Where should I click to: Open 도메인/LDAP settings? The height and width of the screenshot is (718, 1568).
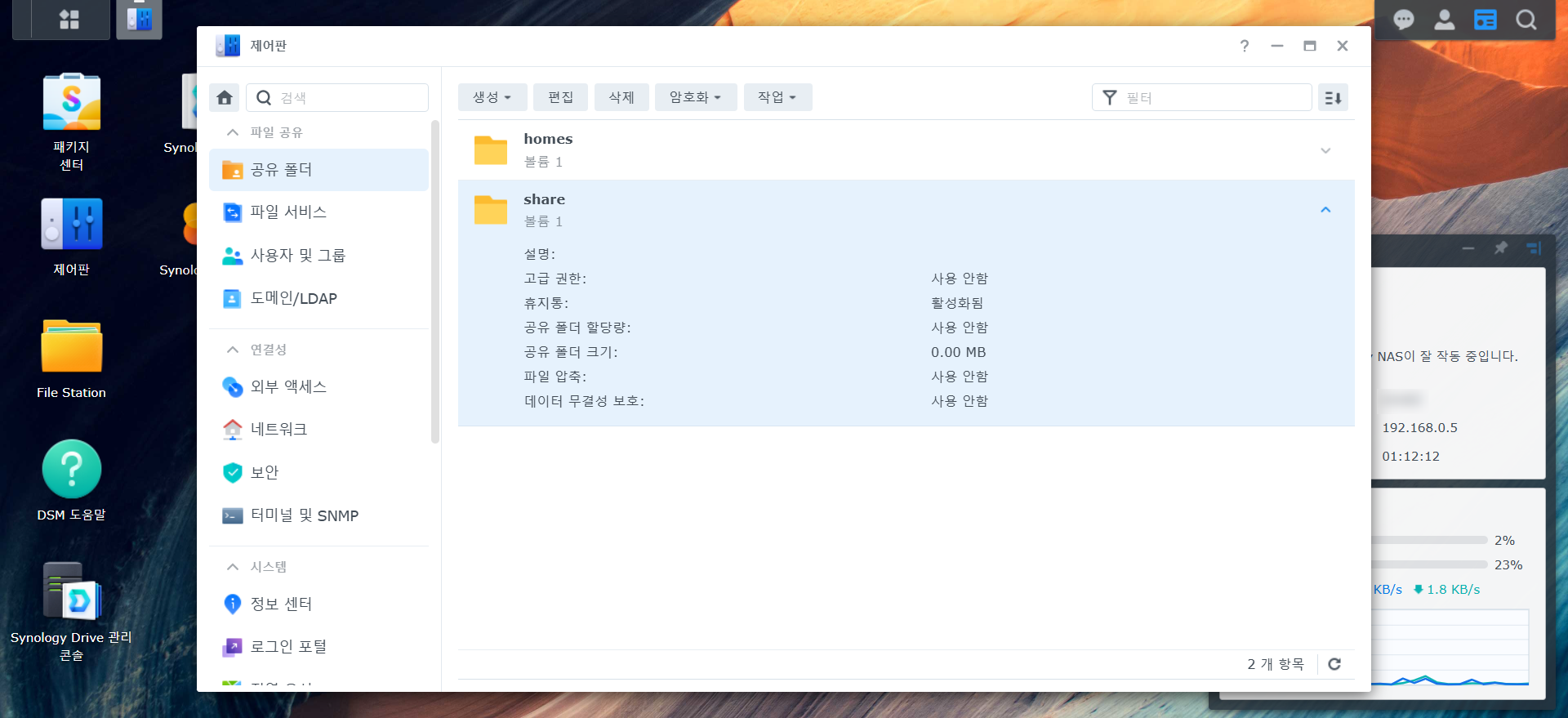[318, 299]
